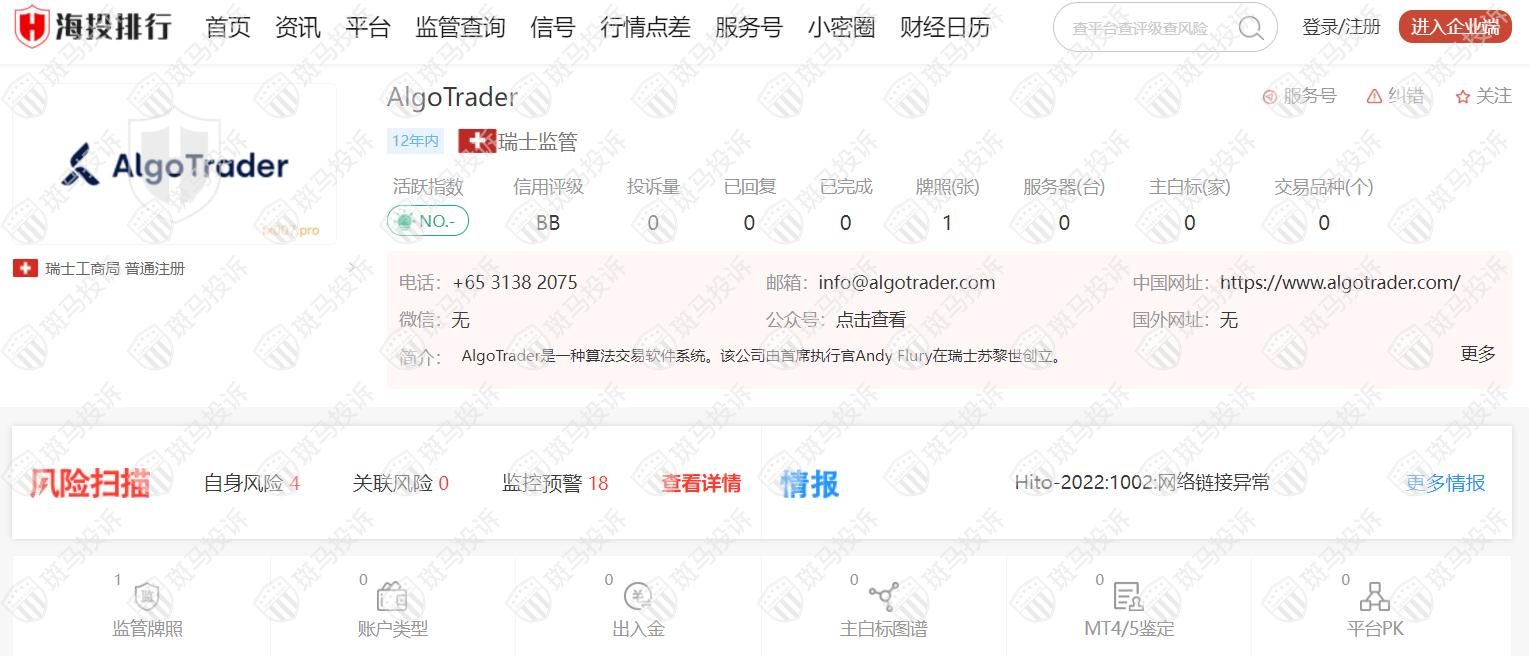Open the 账户类型 wallet icon
1529x656 pixels.
(392, 598)
